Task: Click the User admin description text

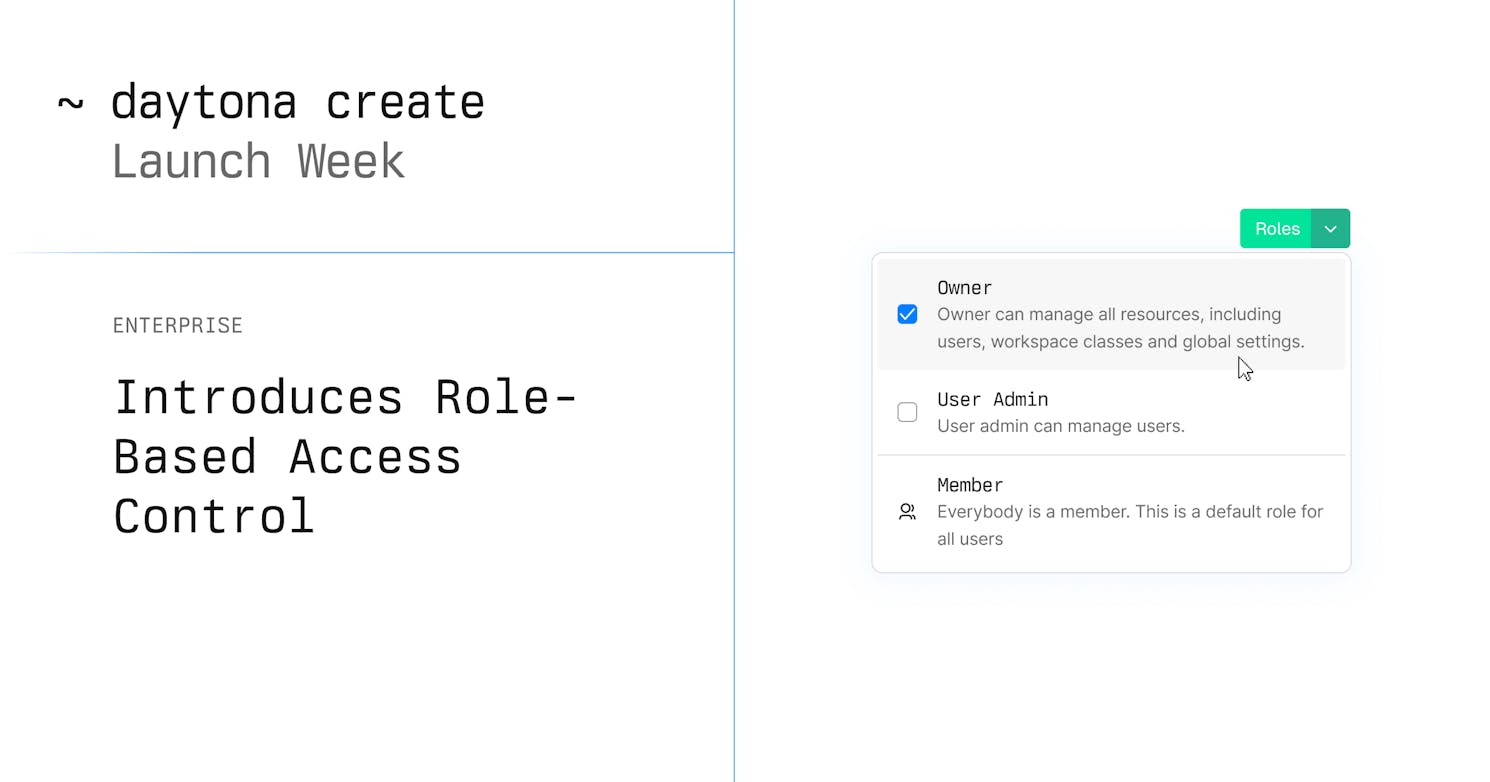Action: pos(1060,426)
